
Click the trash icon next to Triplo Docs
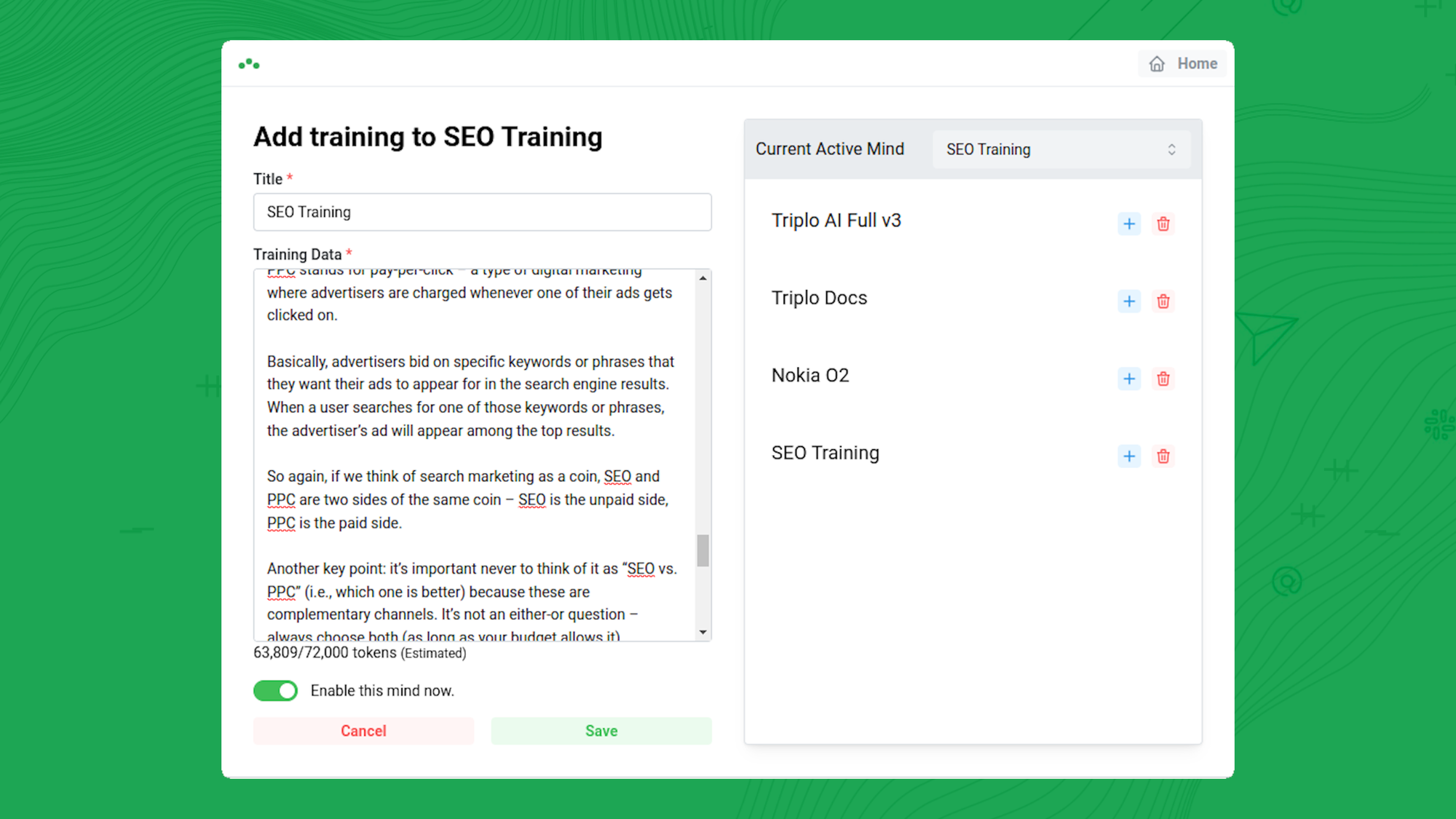1163,301
